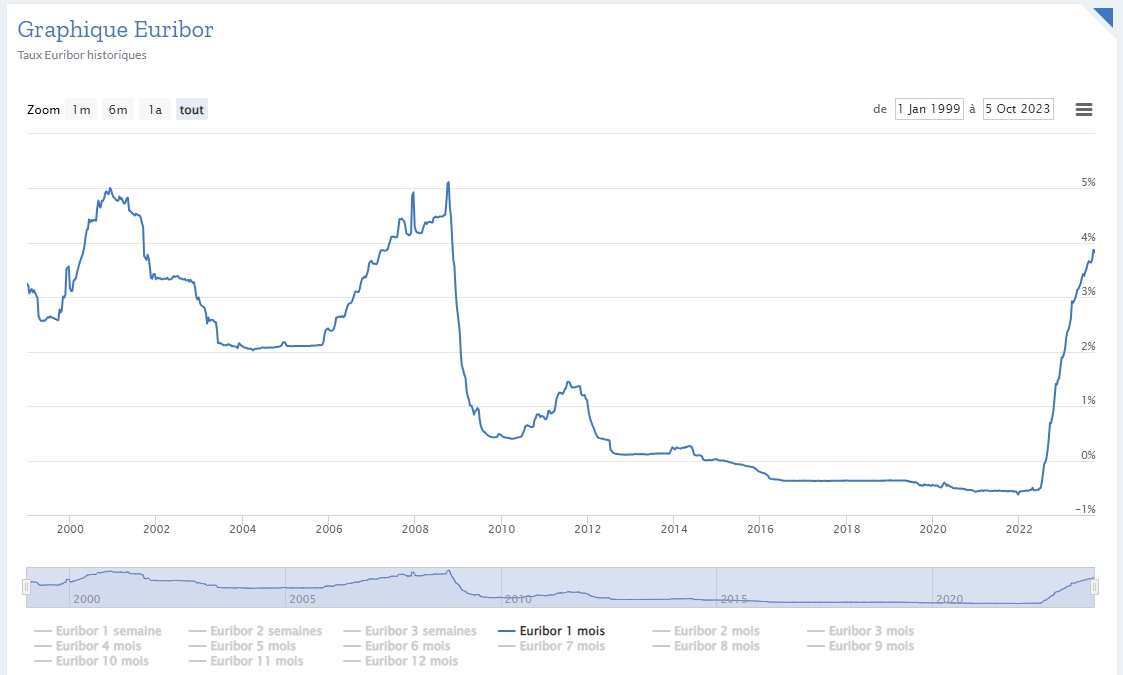The image size is (1123, 675).
Task: Click the Graphique Euribor title
Action: tap(115, 30)
